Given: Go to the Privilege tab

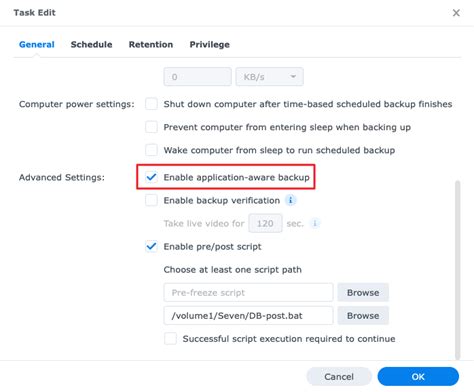Looking at the screenshot, I should click(x=209, y=45).
